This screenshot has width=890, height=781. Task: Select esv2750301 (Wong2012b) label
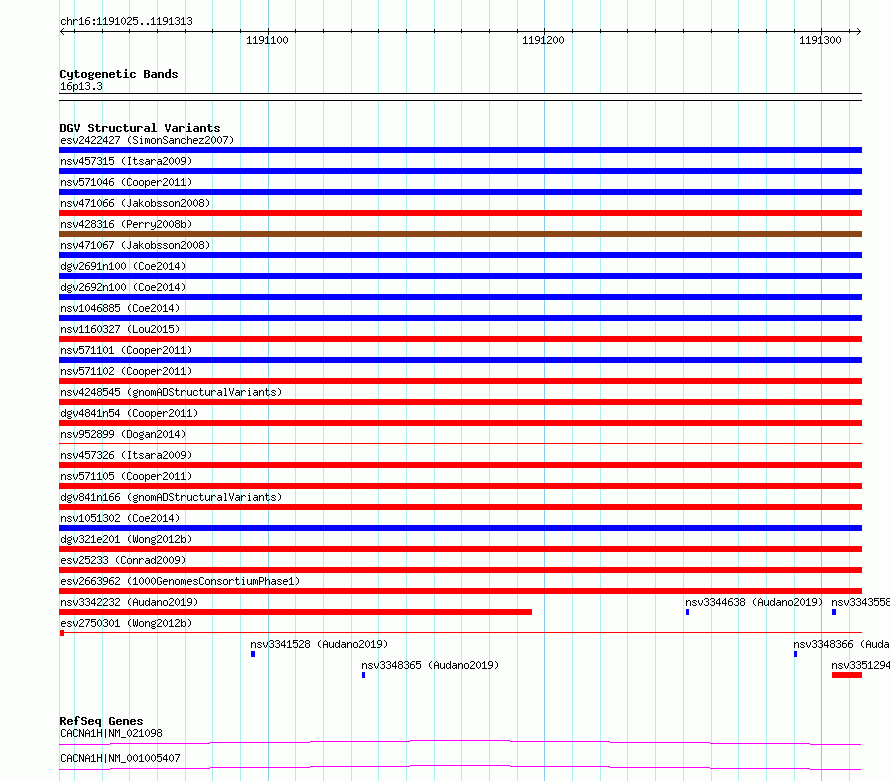(126, 623)
